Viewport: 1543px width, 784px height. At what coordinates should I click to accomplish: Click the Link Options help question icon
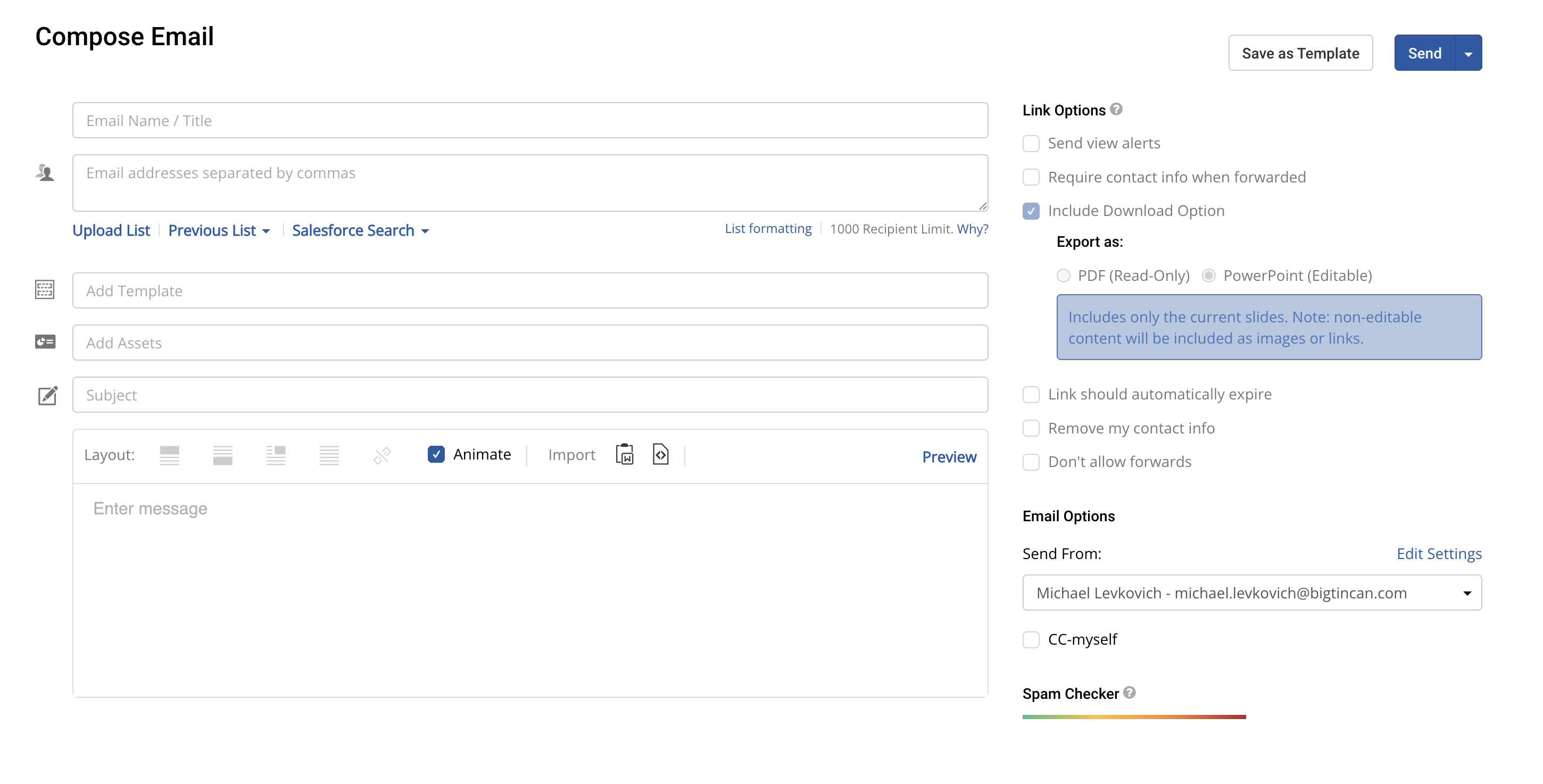coord(1116,110)
